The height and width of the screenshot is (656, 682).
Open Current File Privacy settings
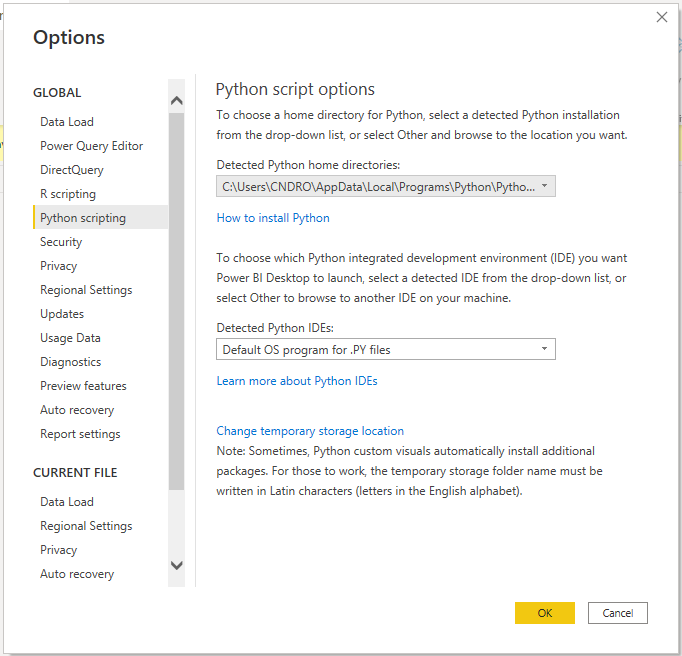tap(58, 550)
